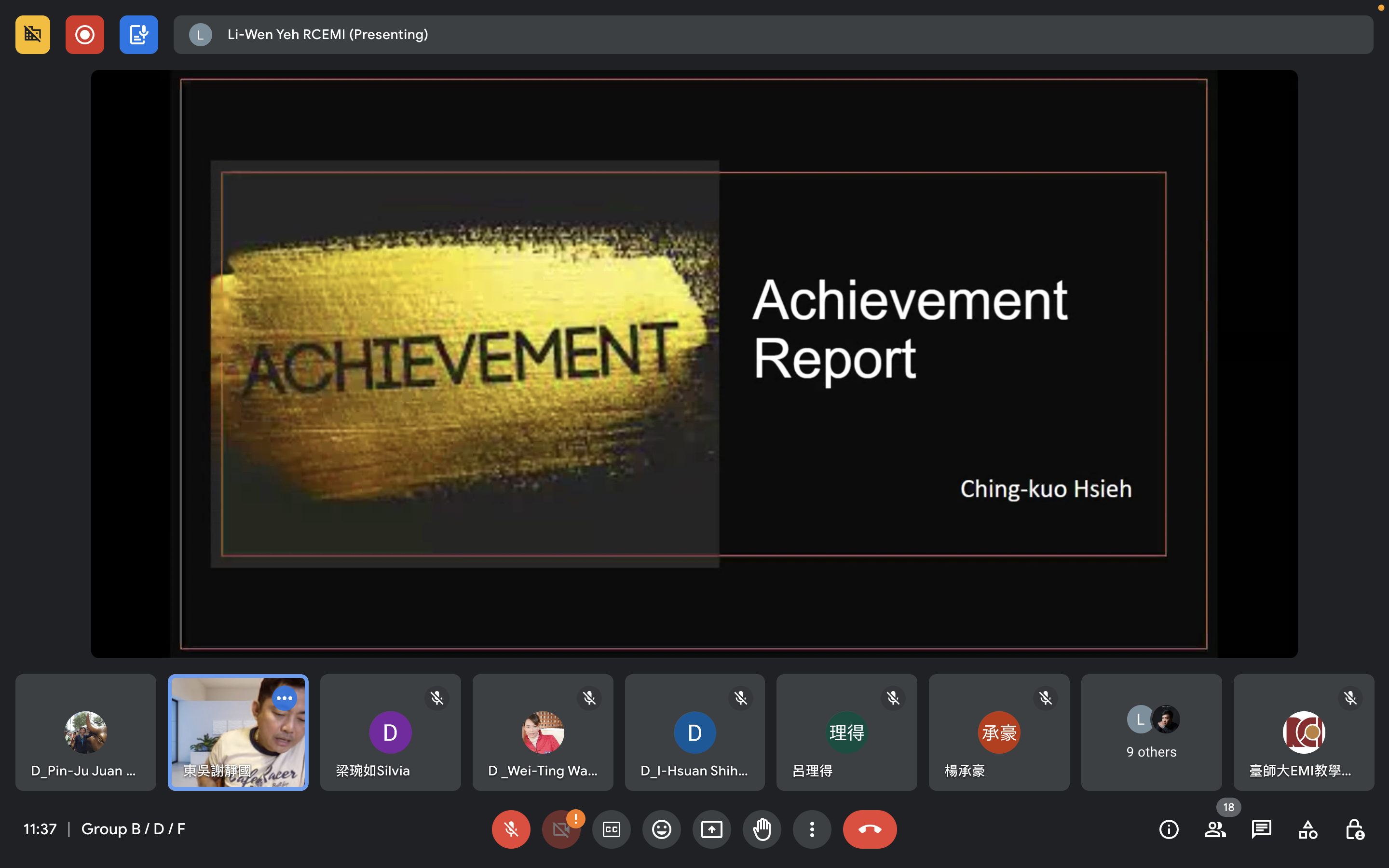Raise your hand
This screenshot has height=868, width=1389.
coord(762,829)
